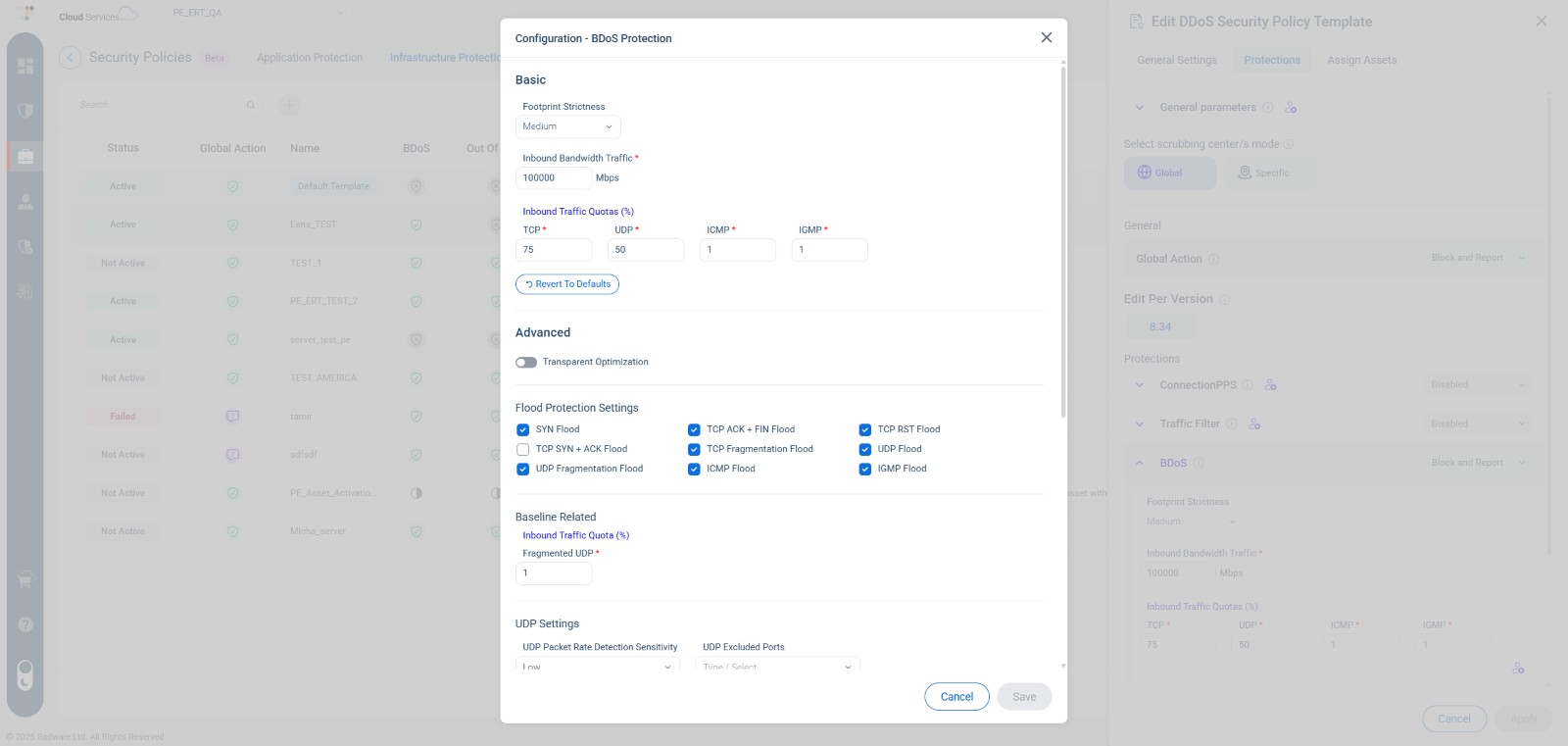This screenshot has width=1568, height=746.
Task: Open the shield icon in the sidebar
Action: tap(25, 111)
